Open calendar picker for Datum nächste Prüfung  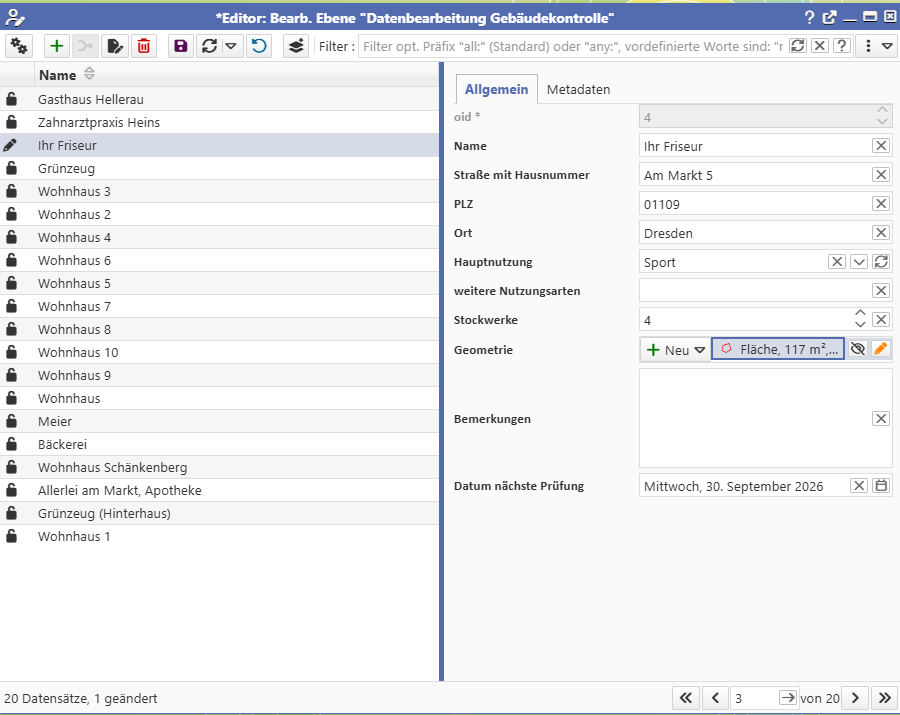tap(881, 486)
